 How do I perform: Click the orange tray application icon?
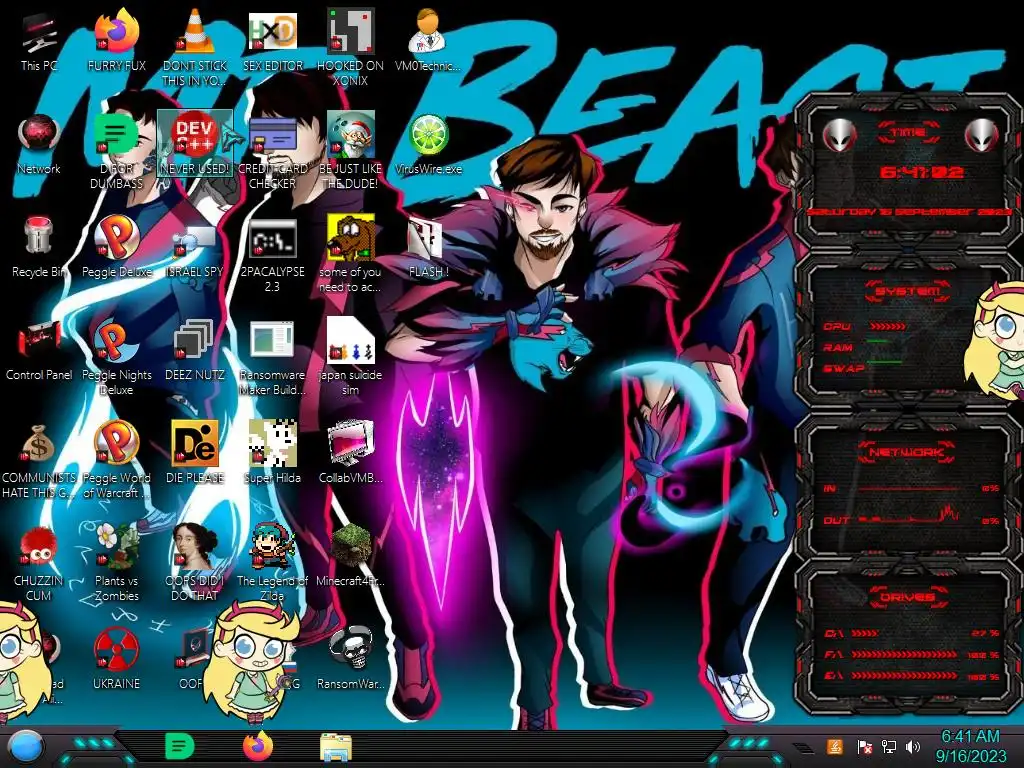(x=835, y=746)
